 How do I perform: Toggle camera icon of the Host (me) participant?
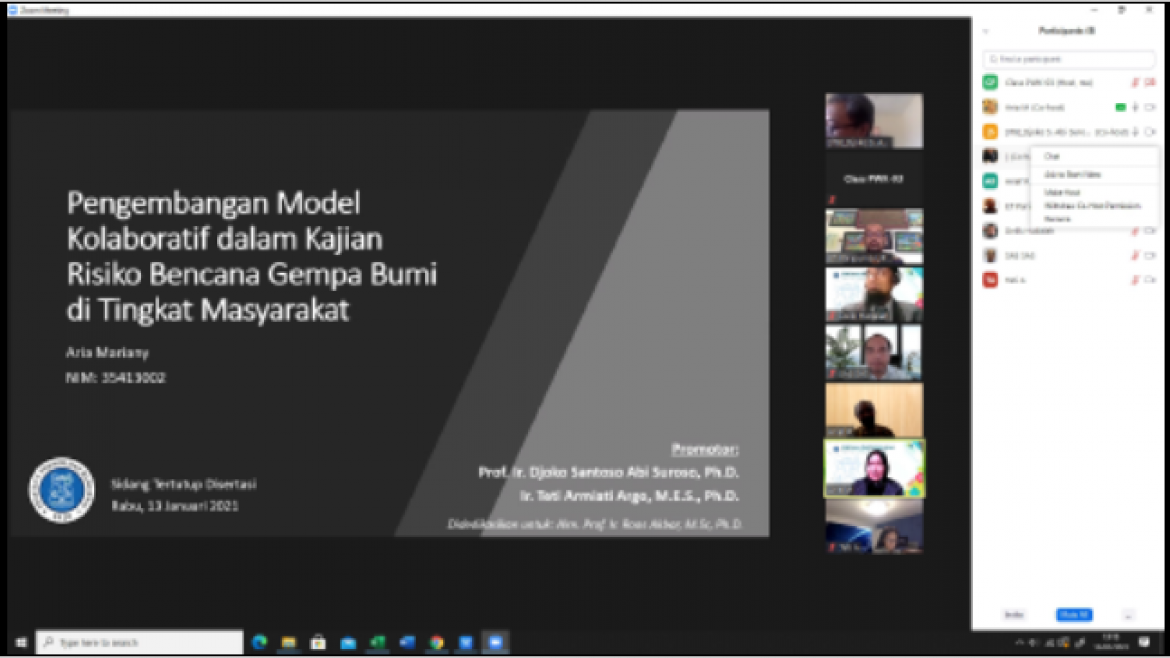pyautogui.click(x=1150, y=82)
